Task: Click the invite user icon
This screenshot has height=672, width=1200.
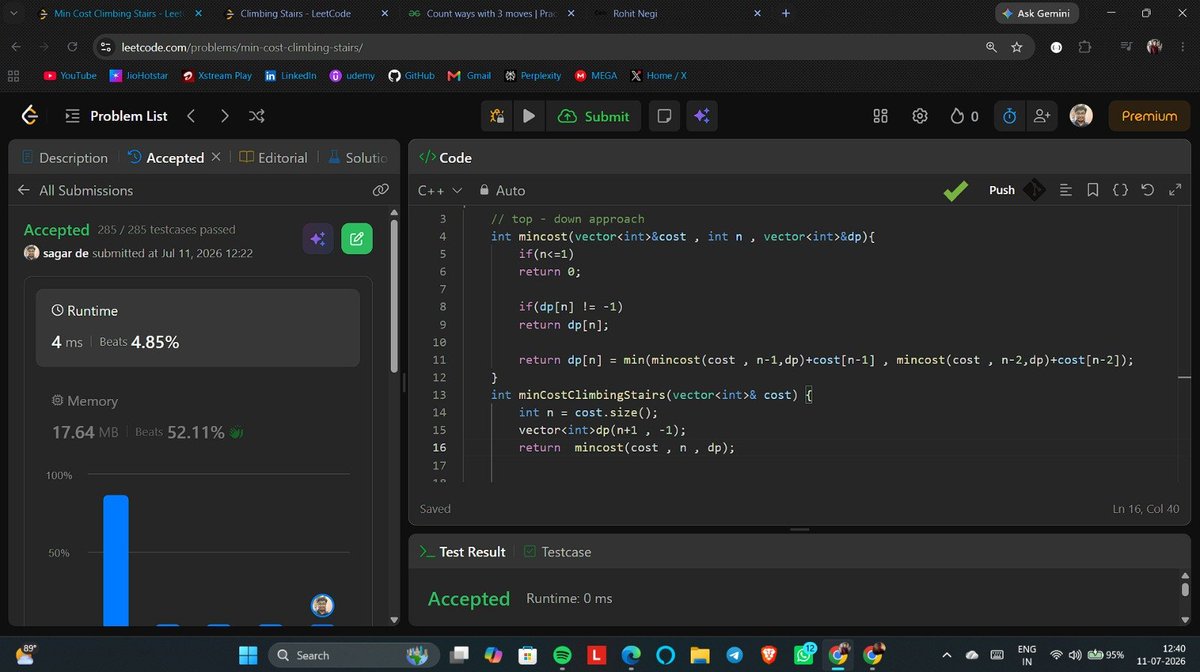Action: pyautogui.click(x=1042, y=116)
